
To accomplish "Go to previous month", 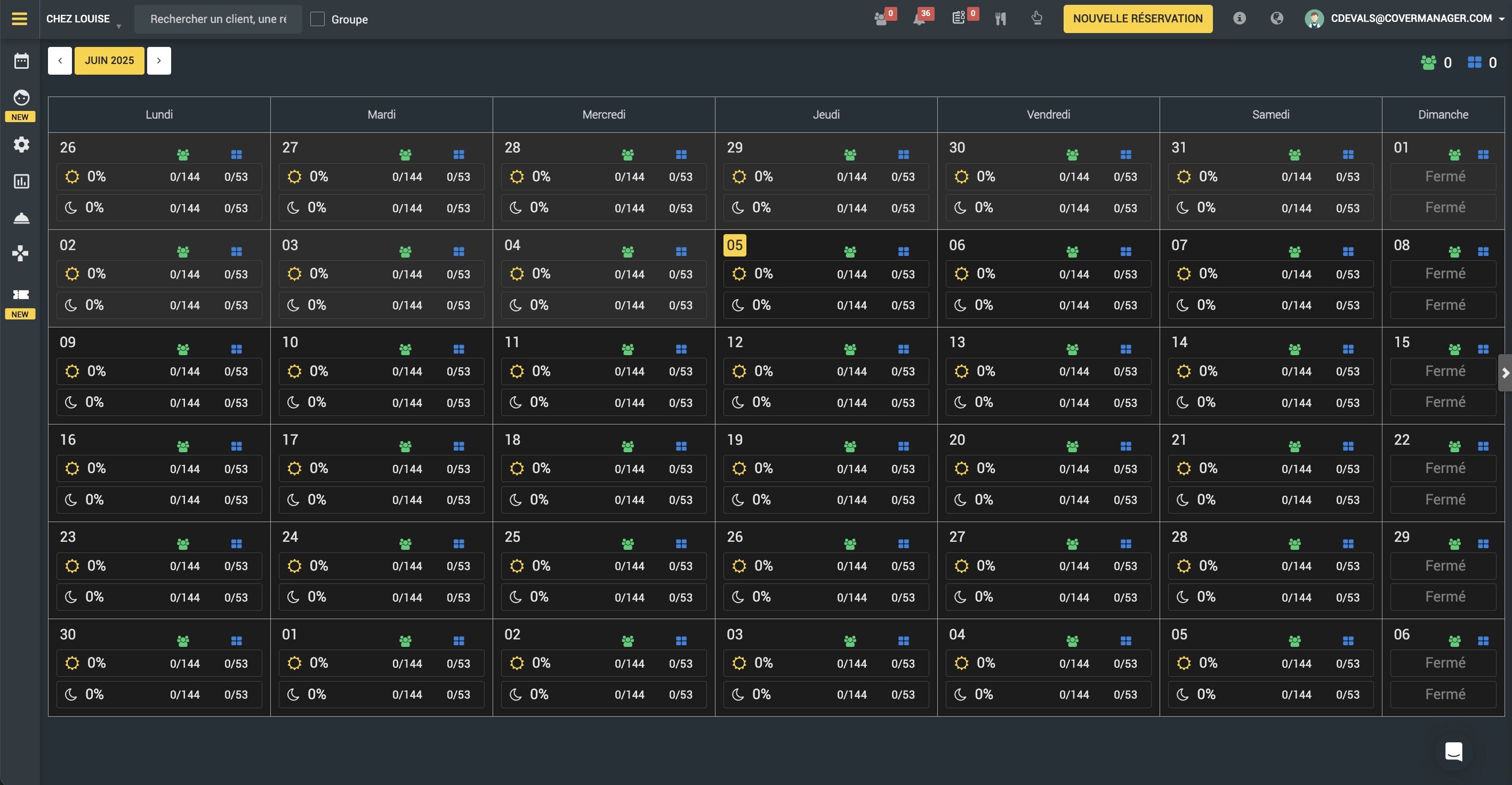I will (60, 60).
